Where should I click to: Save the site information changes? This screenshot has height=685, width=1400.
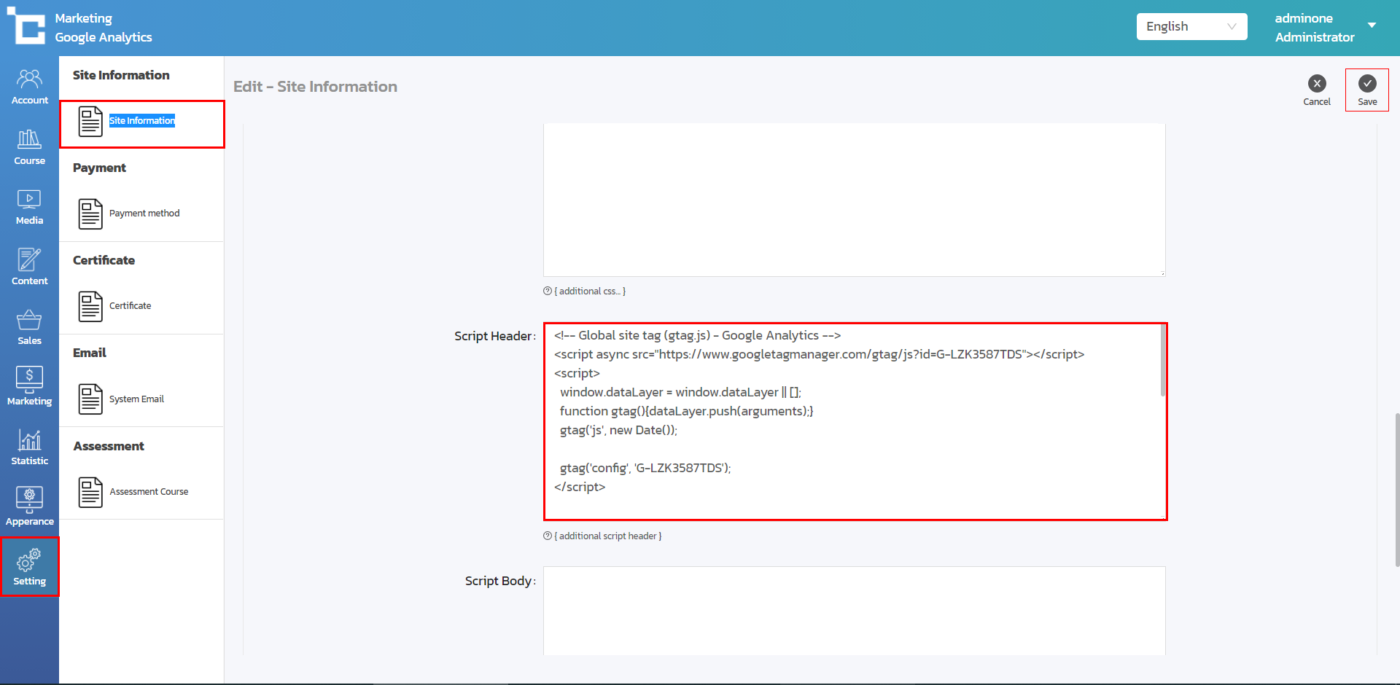(1367, 90)
